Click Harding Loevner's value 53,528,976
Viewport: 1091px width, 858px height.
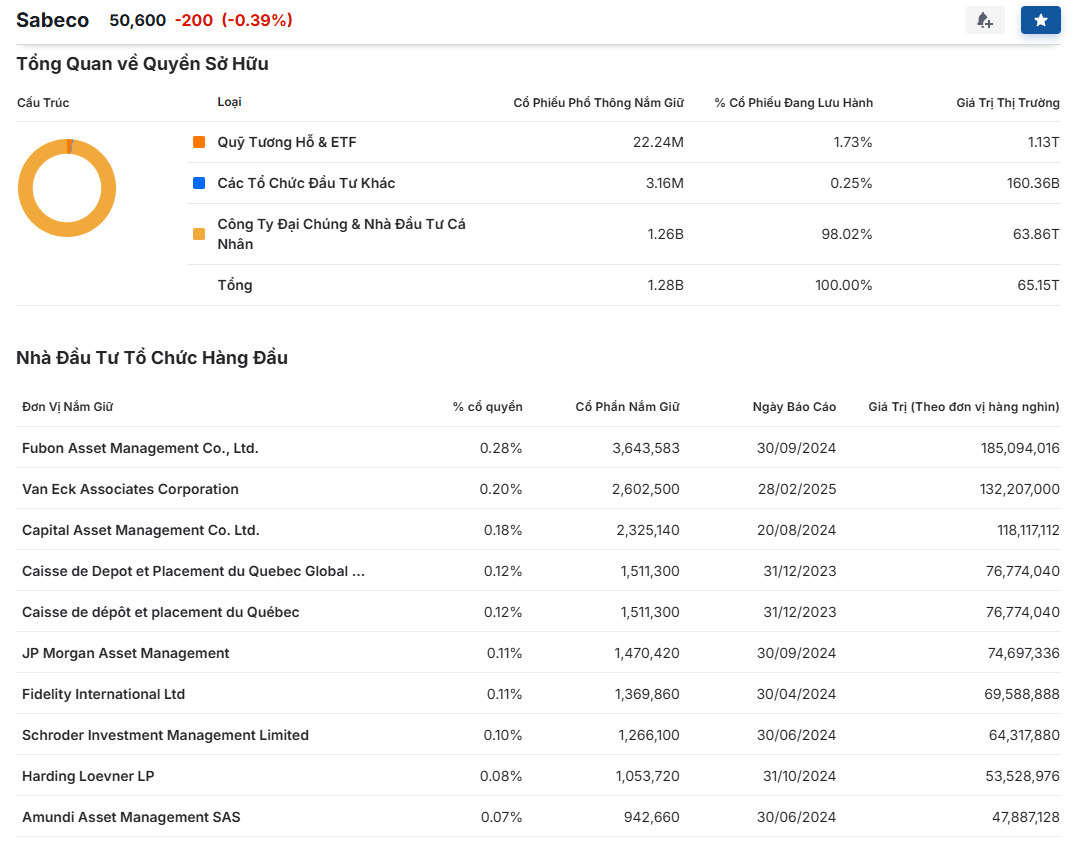[x=1023, y=777]
